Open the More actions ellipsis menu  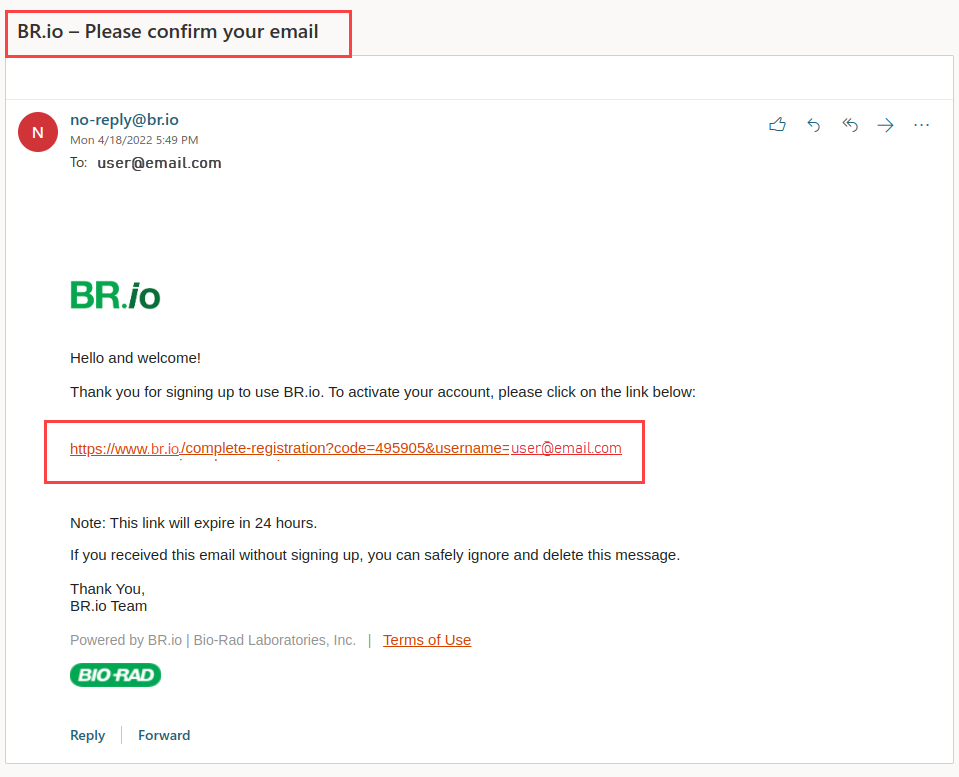tap(921, 125)
